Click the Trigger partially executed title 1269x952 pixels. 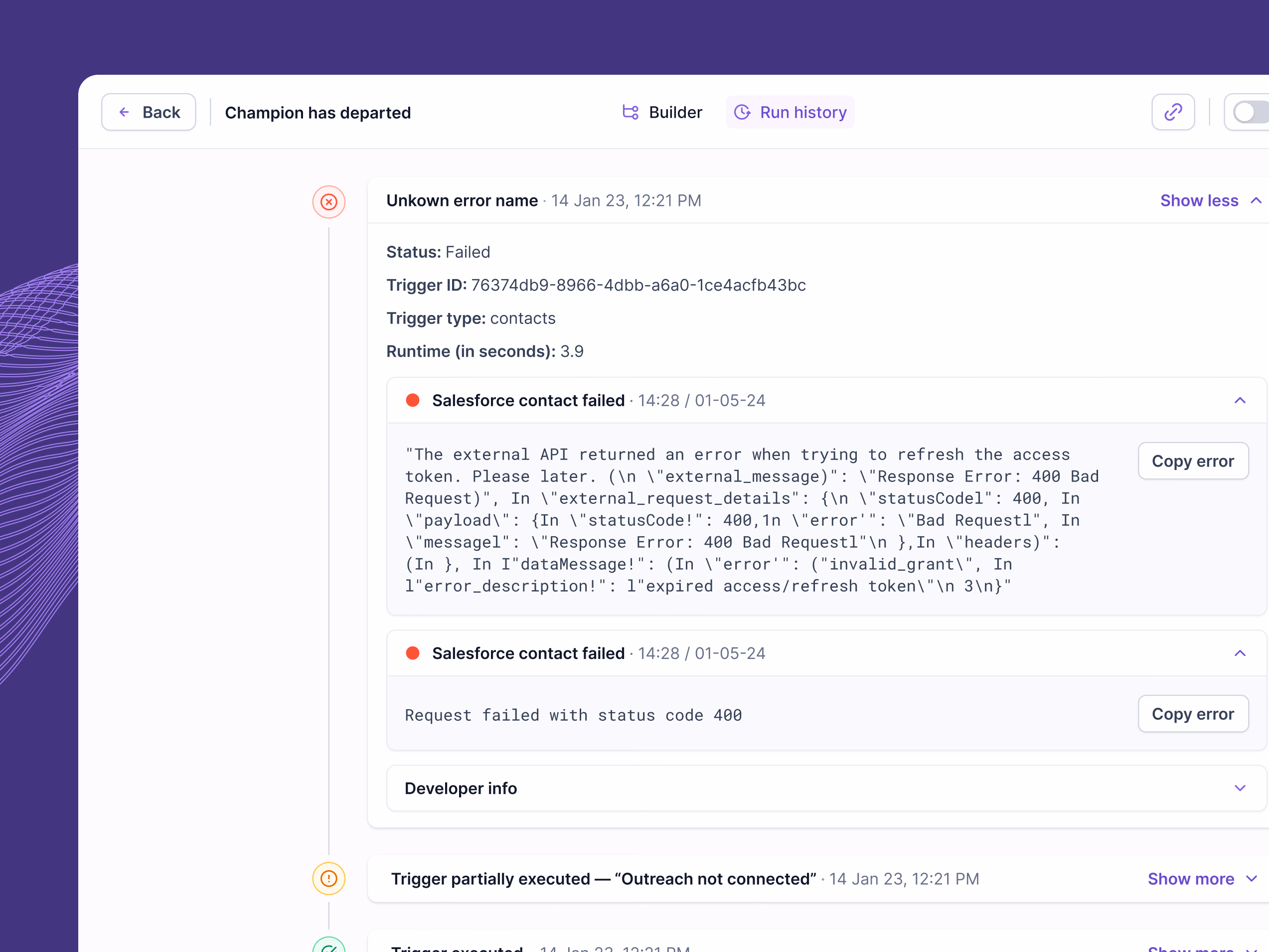pyautogui.click(x=604, y=879)
